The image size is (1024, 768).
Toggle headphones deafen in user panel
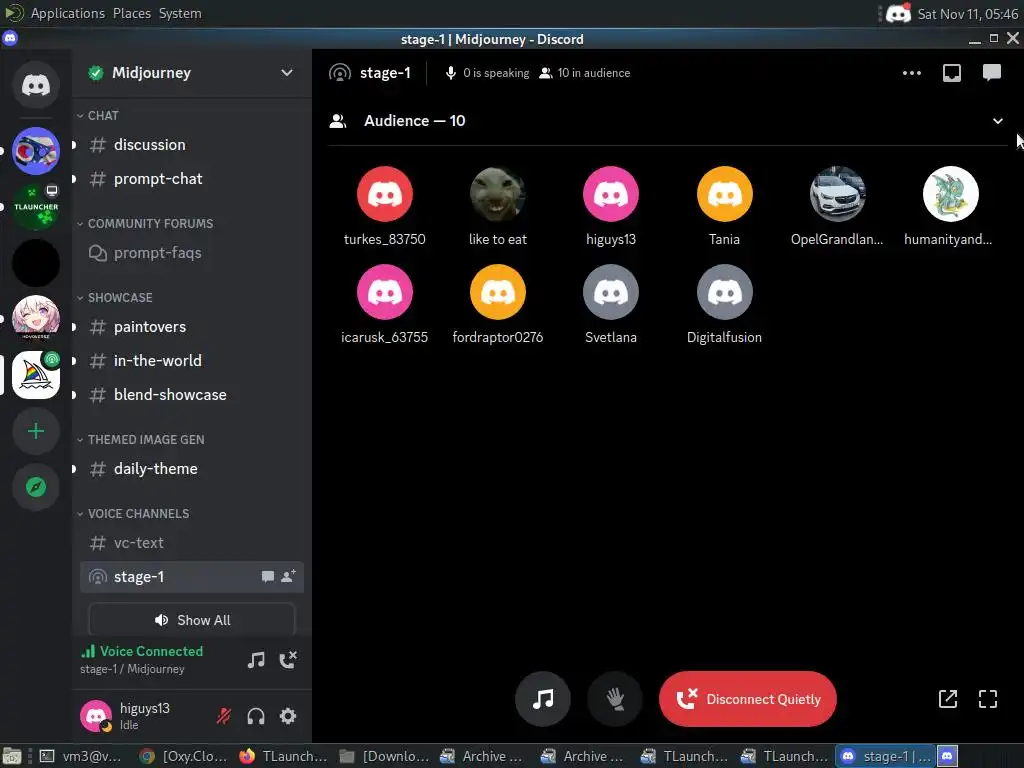click(x=256, y=716)
